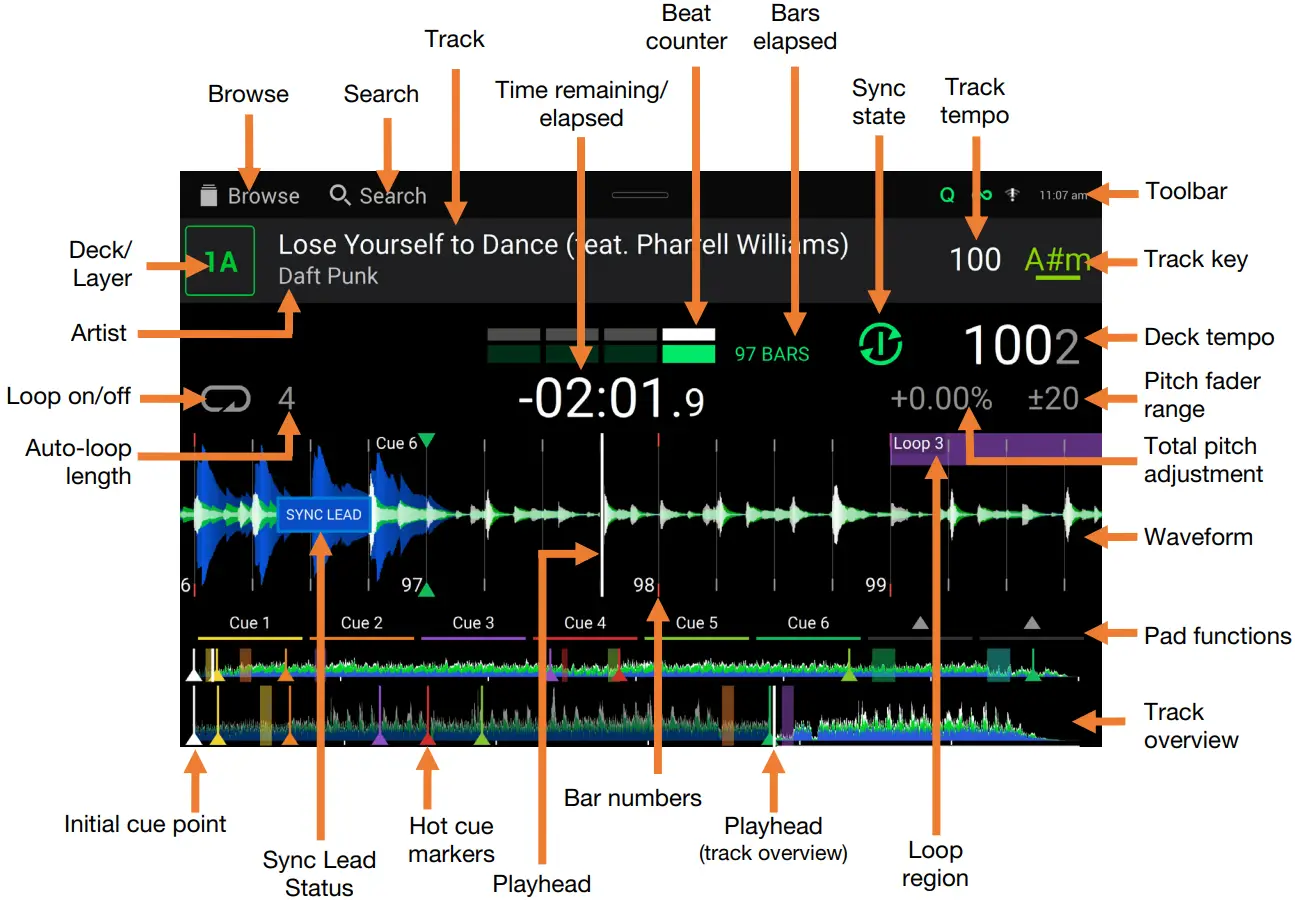Open the Search function
Viewport: 1295px width, 900px height.
(x=378, y=196)
